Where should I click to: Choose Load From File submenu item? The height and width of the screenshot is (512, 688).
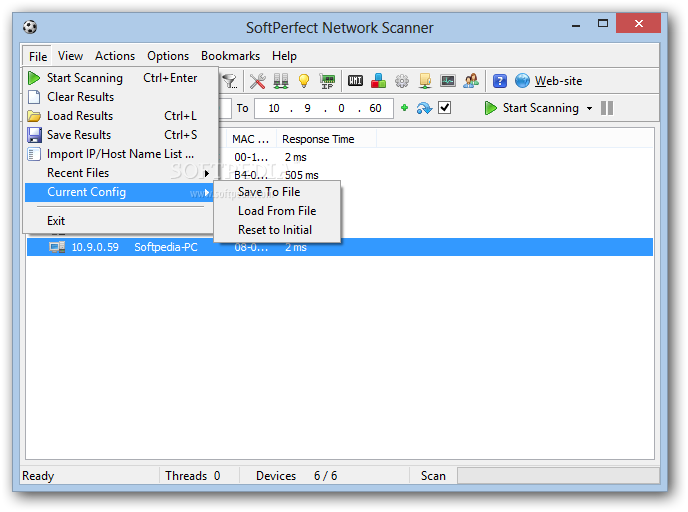pos(277,211)
